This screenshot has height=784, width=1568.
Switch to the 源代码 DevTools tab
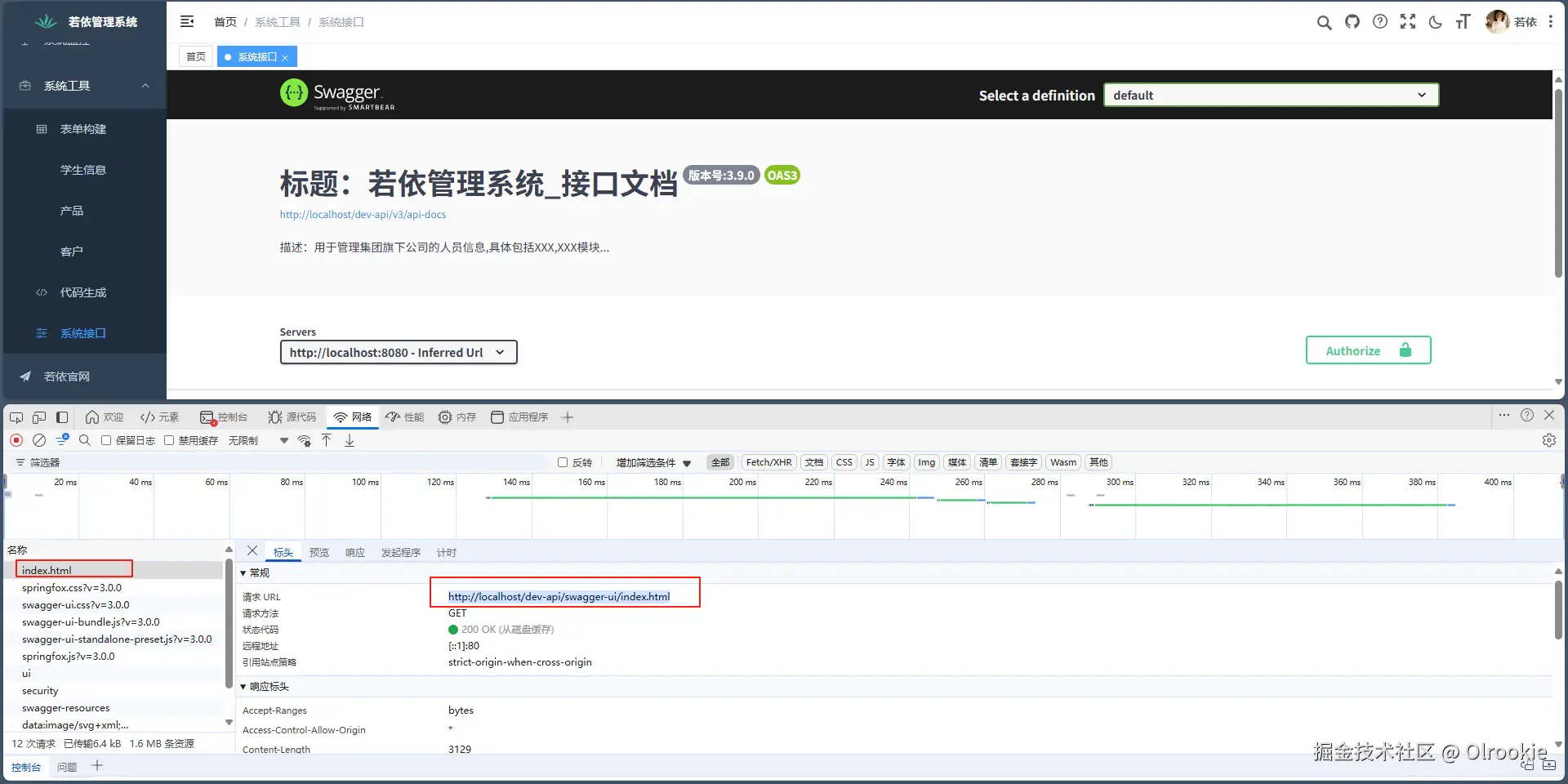292,417
